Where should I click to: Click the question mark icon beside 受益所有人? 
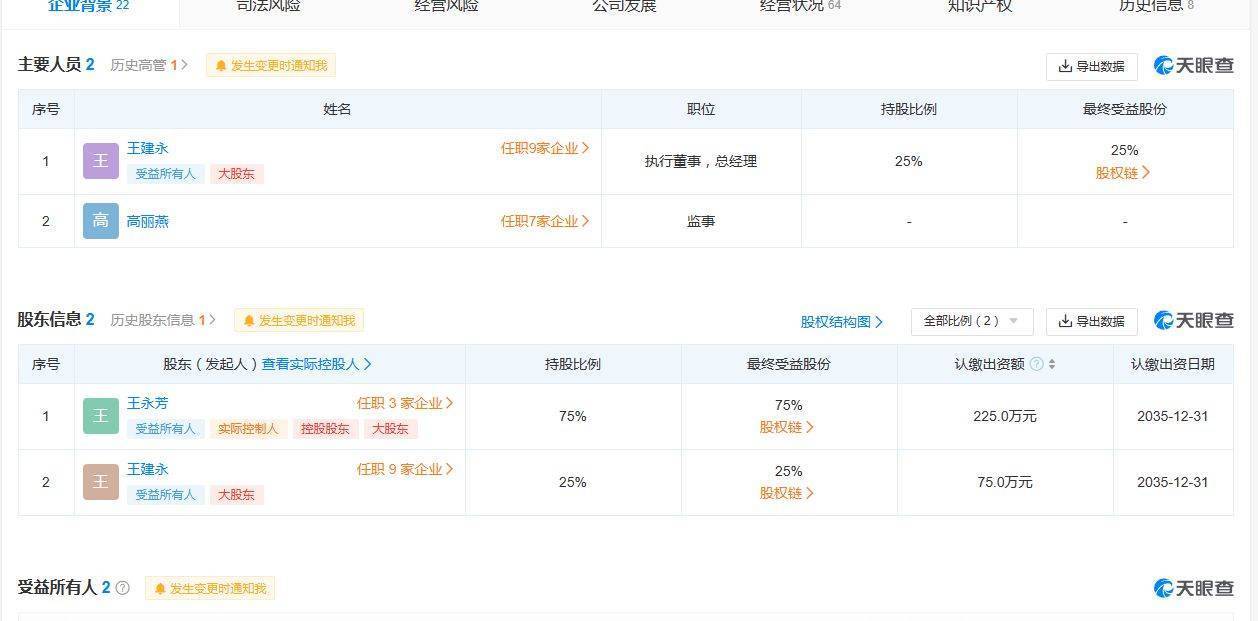[123, 588]
